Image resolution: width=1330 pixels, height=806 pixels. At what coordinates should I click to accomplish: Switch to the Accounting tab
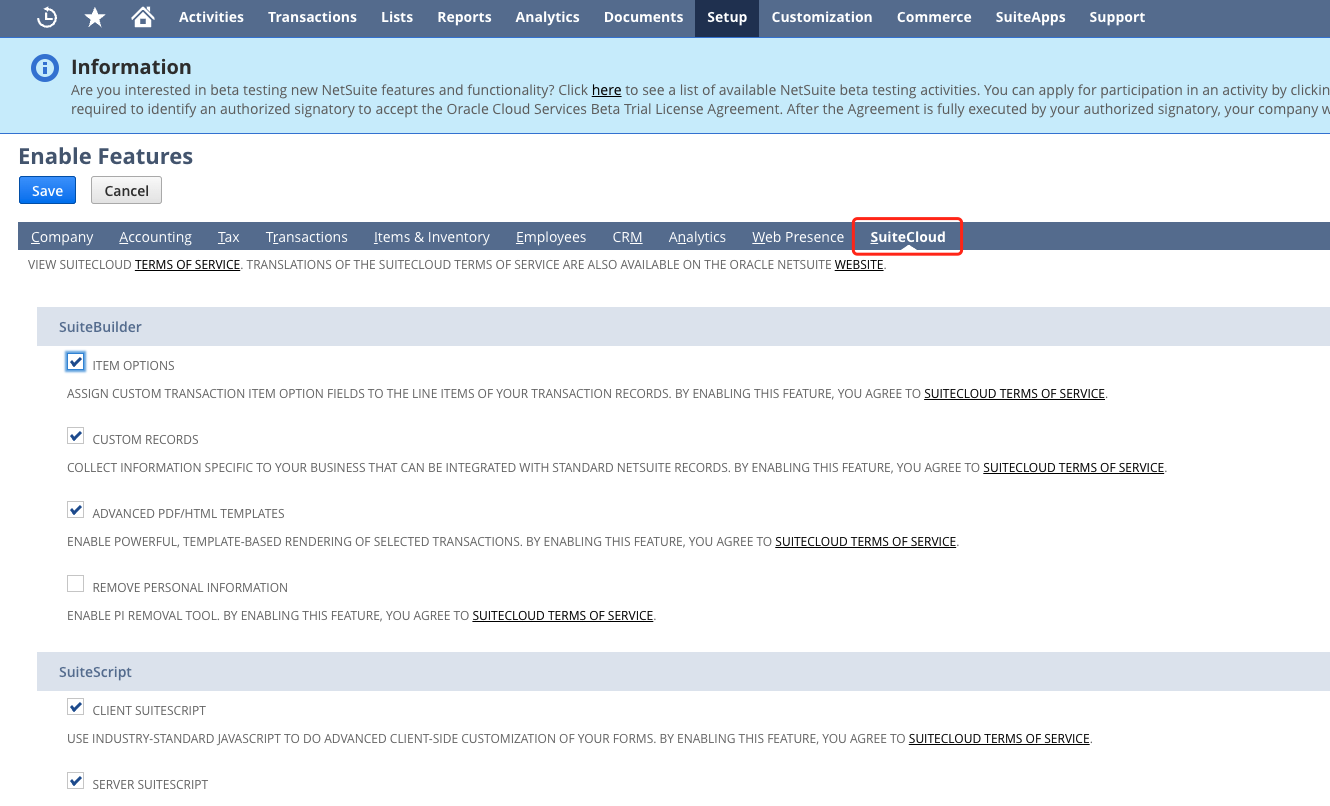pos(155,237)
